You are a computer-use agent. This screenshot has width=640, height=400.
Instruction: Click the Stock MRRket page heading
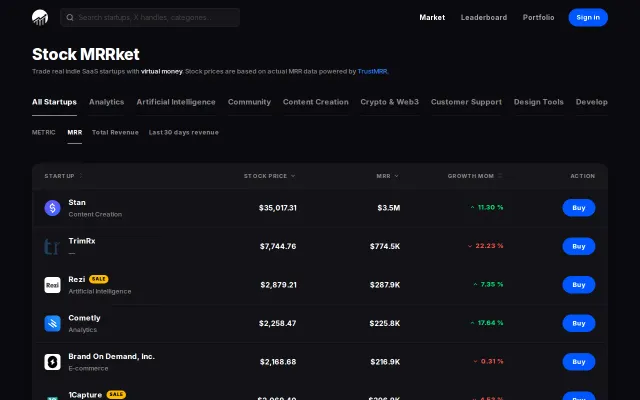coord(86,54)
